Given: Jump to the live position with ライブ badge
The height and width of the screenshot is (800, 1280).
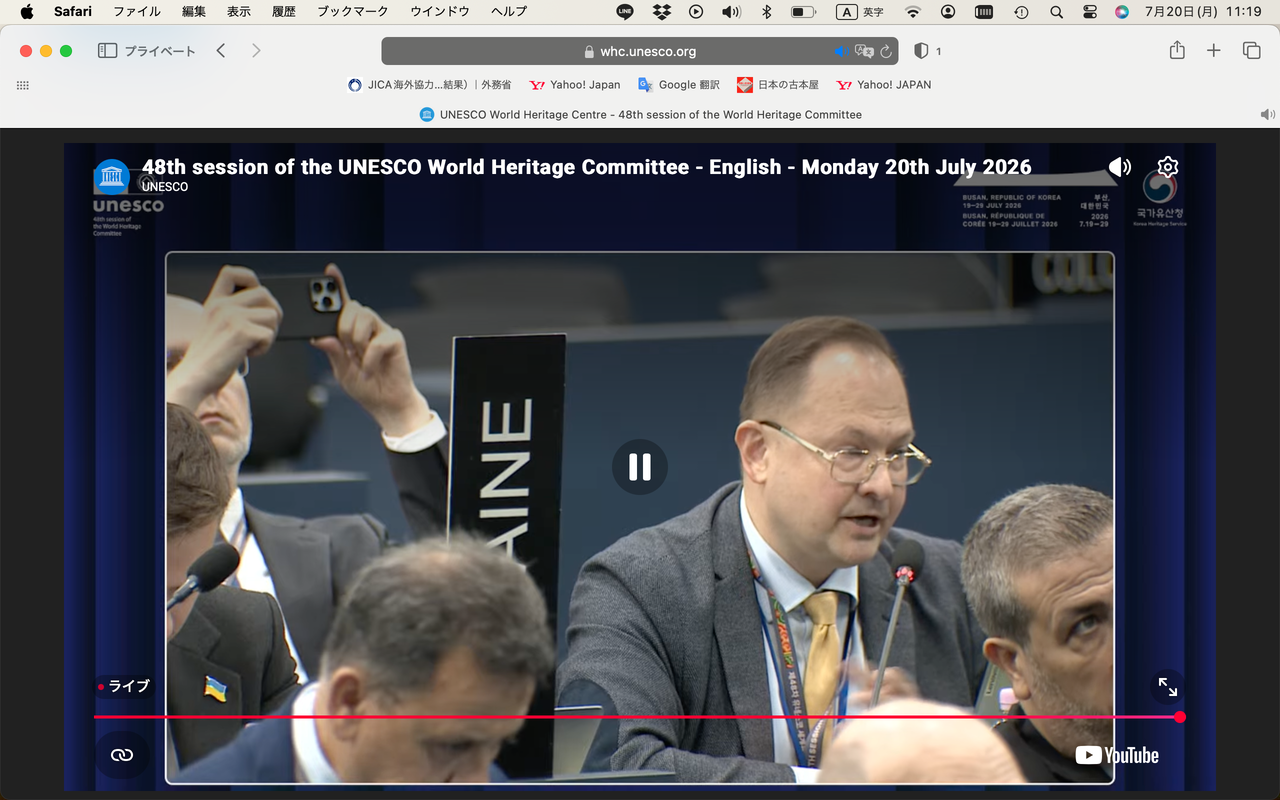Looking at the screenshot, I should click(x=124, y=686).
